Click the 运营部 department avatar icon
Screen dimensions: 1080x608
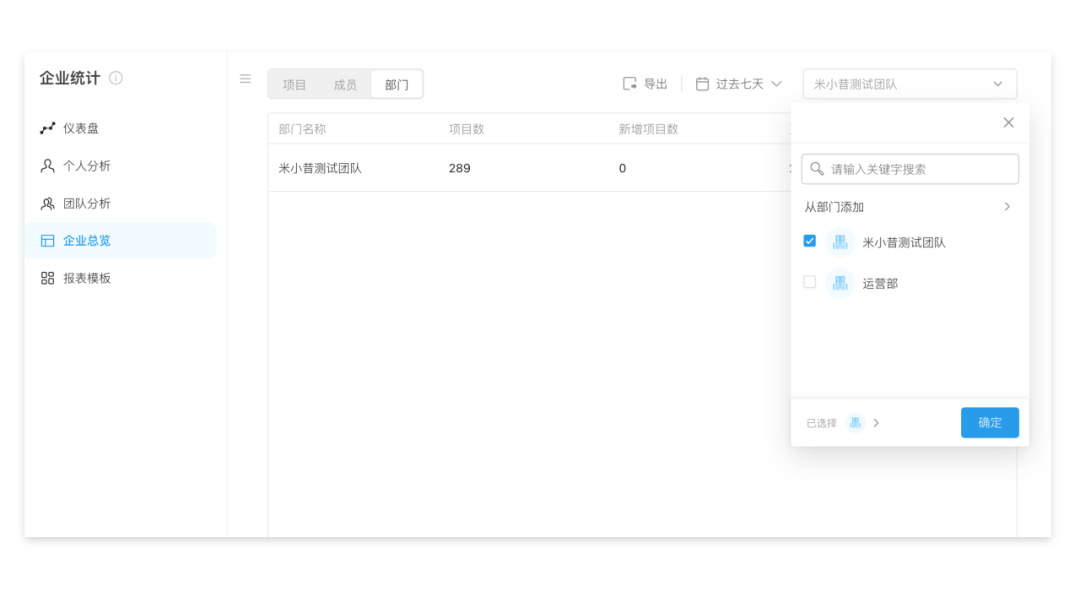point(840,283)
